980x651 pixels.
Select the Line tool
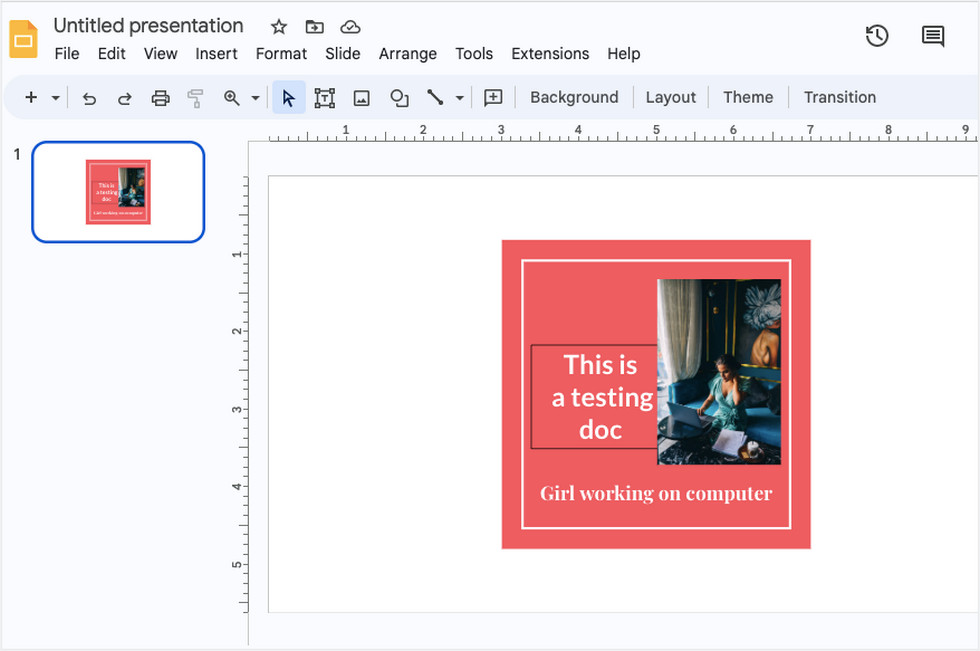click(x=435, y=97)
